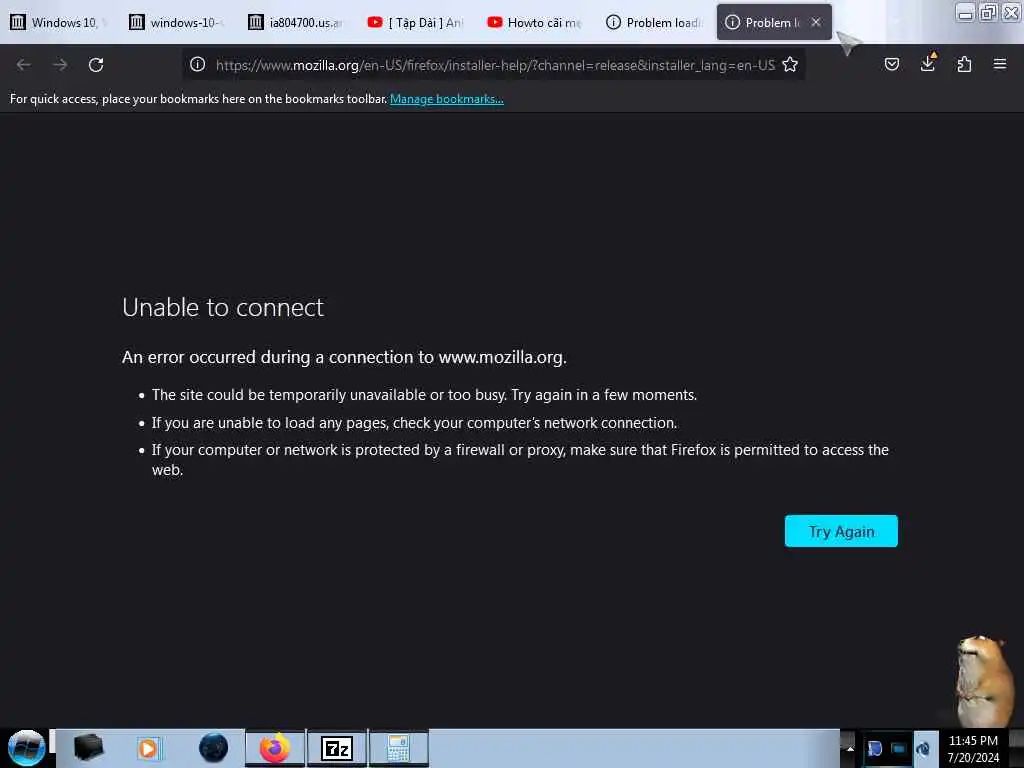The width and height of the screenshot is (1024, 768).
Task: Switch to the first Problem loading tab
Action: coord(655,22)
